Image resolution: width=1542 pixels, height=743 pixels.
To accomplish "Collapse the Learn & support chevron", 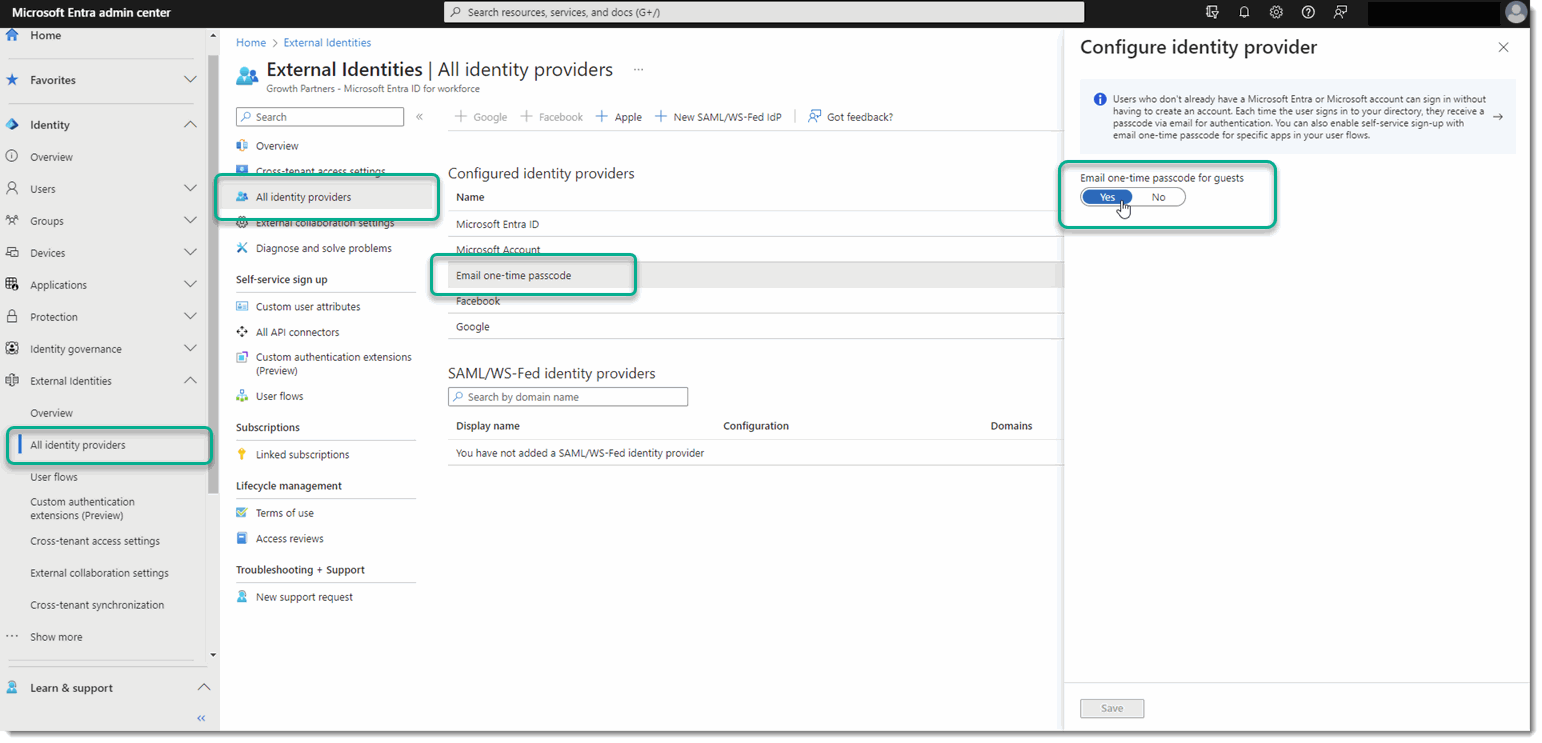I will pyautogui.click(x=203, y=688).
